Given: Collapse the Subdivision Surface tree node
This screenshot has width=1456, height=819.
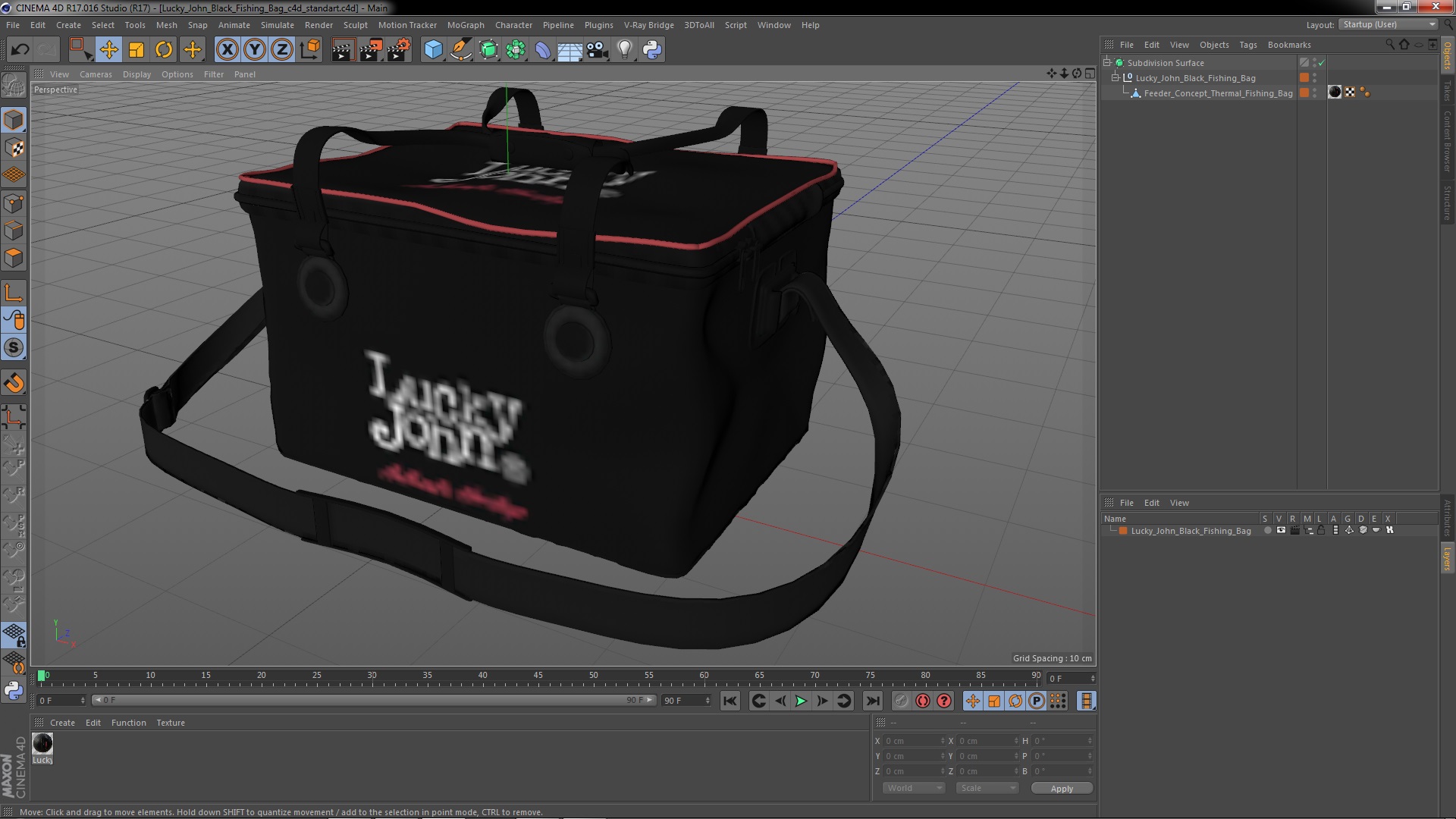Looking at the screenshot, I should [x=1107, y=63].
